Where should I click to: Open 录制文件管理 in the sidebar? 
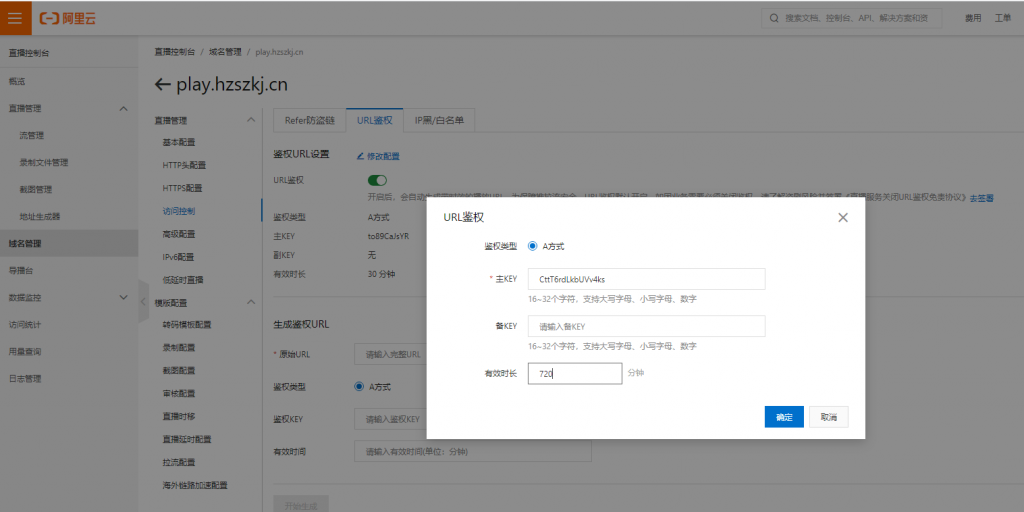(x=44, y=163)
